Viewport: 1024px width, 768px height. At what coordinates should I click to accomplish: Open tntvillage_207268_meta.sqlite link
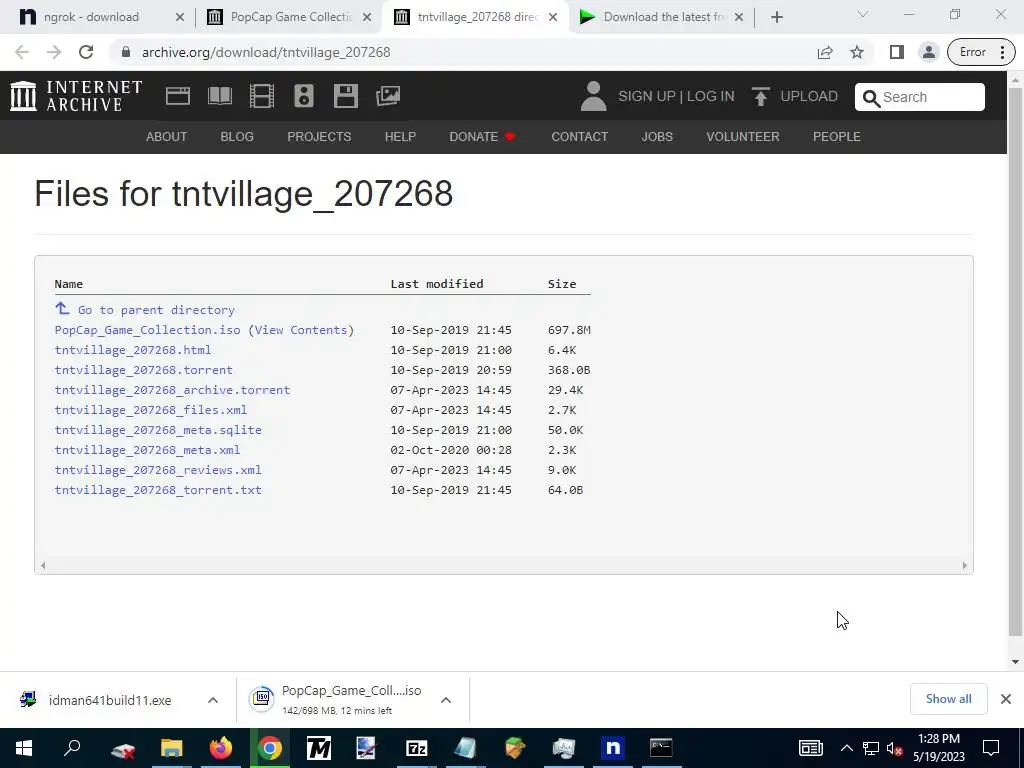[x=158, y=430]
